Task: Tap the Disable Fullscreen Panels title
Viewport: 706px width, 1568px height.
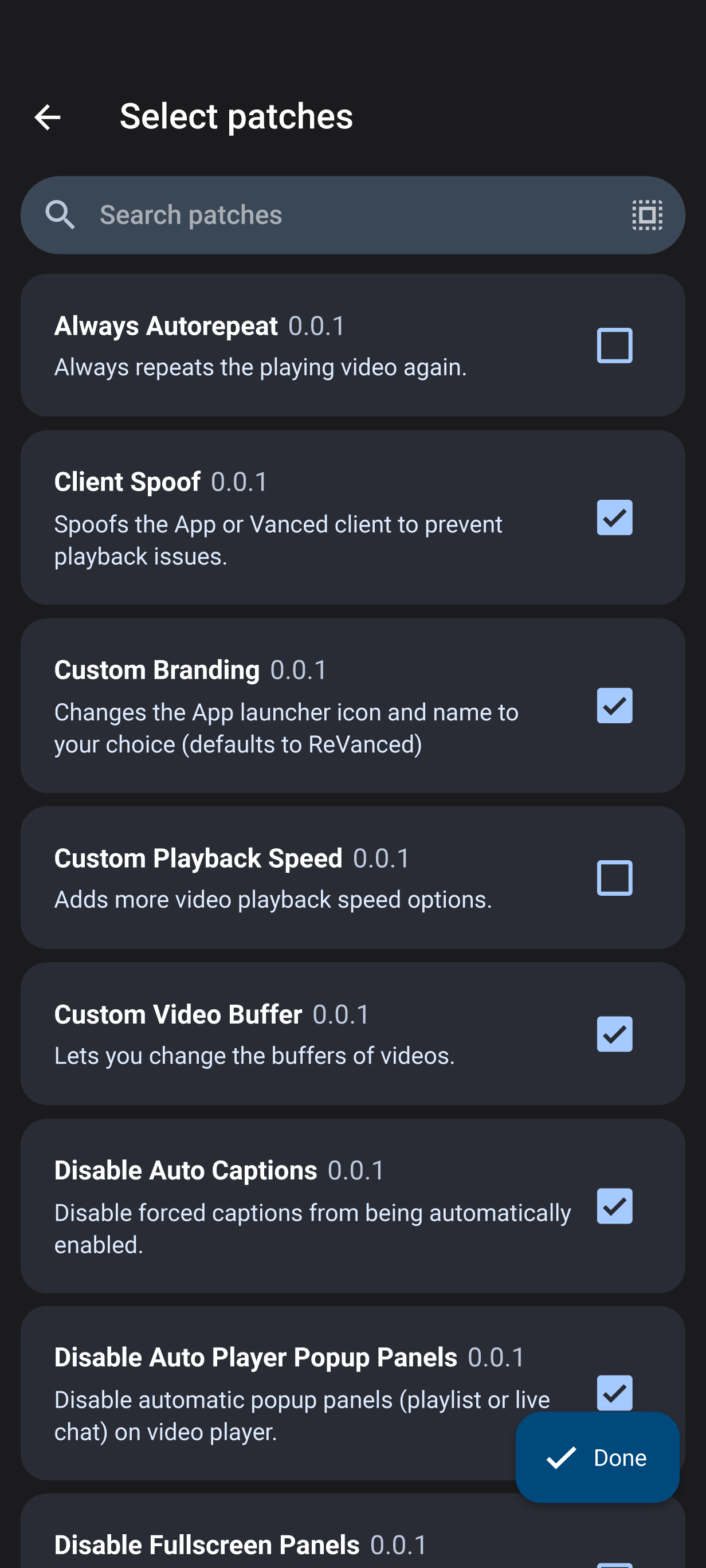Action: 207,1545
